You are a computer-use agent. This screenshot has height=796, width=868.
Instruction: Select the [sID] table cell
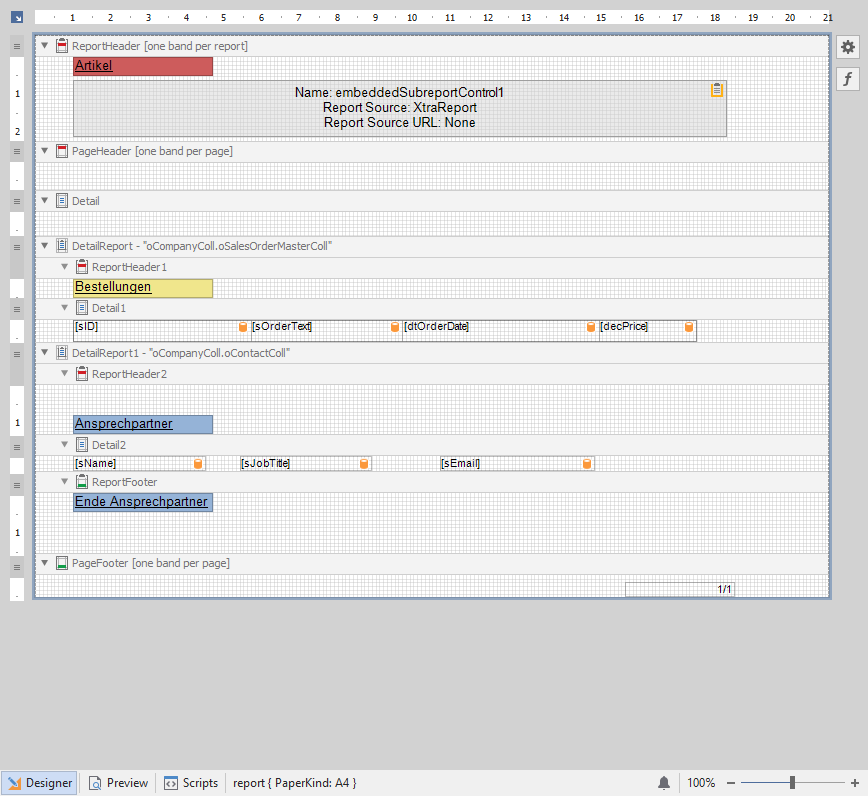point(162,330)
